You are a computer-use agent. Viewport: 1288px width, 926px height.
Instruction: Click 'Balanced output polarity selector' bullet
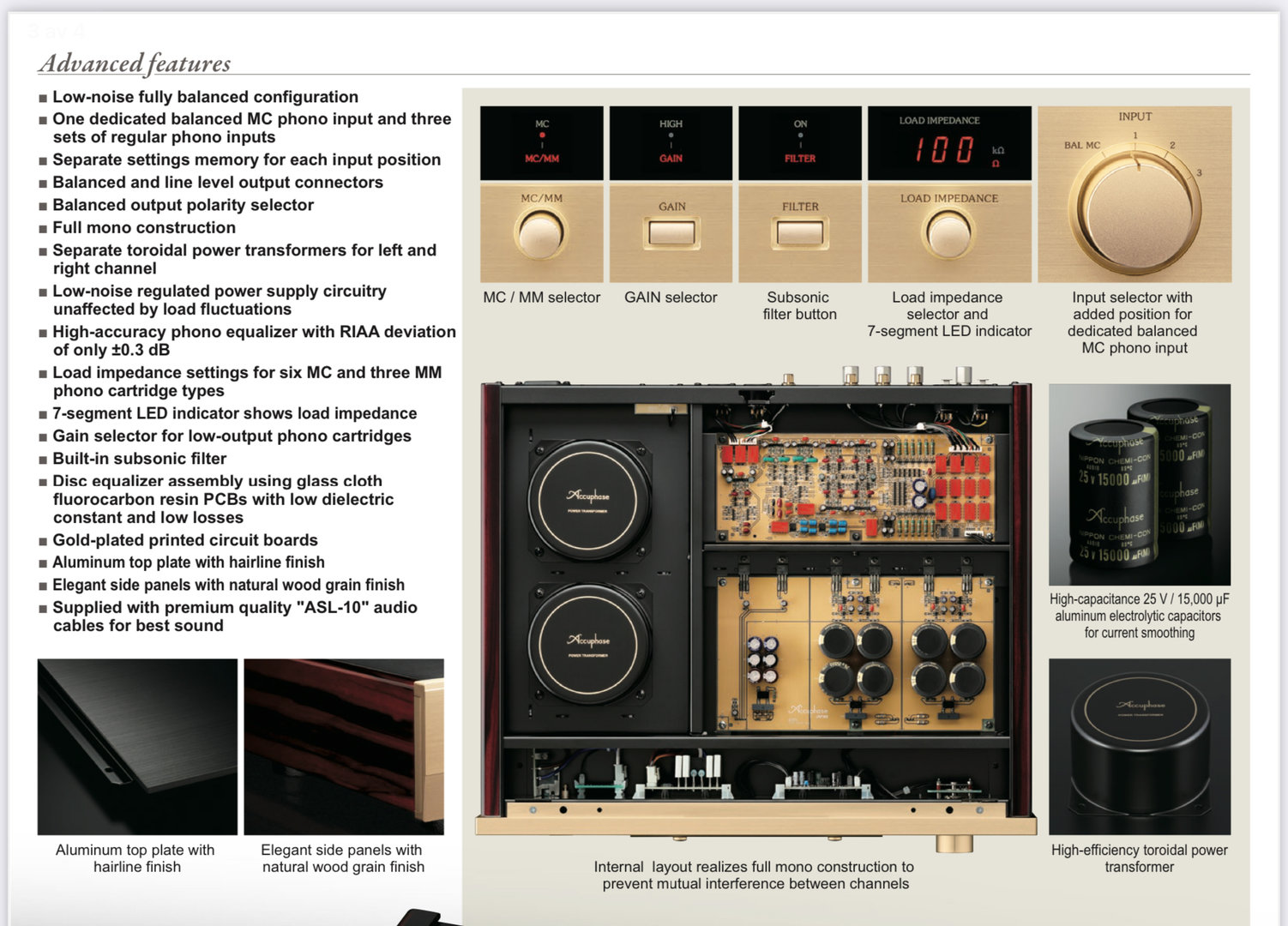coord(183,205)
